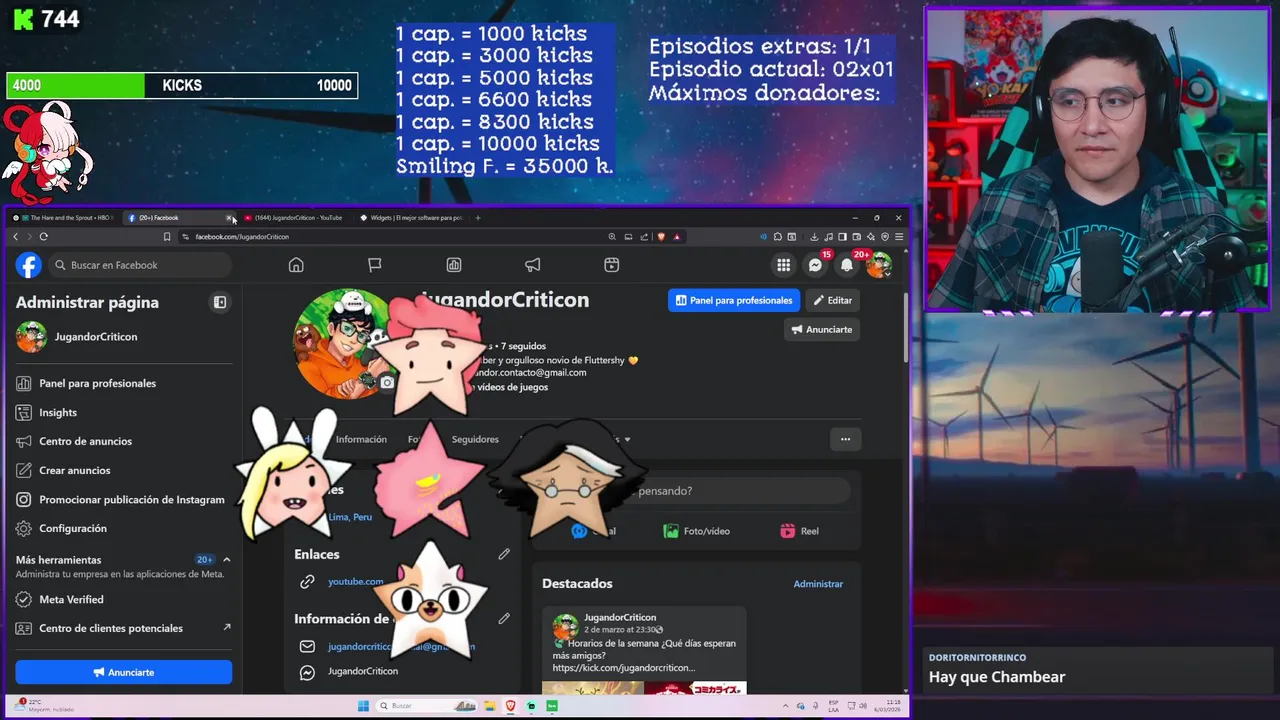Switch to the Información profile tab

point(361,439)
